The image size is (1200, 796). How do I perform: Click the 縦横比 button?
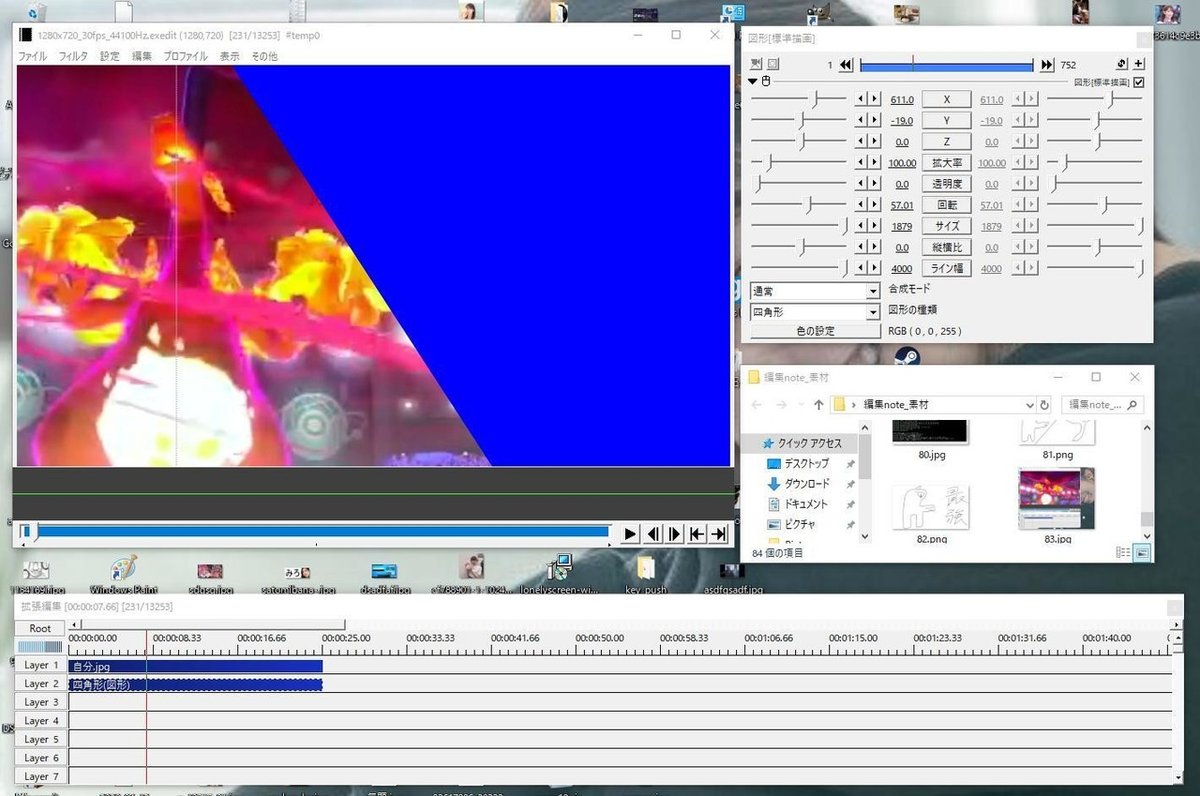[x=946, y=247]
